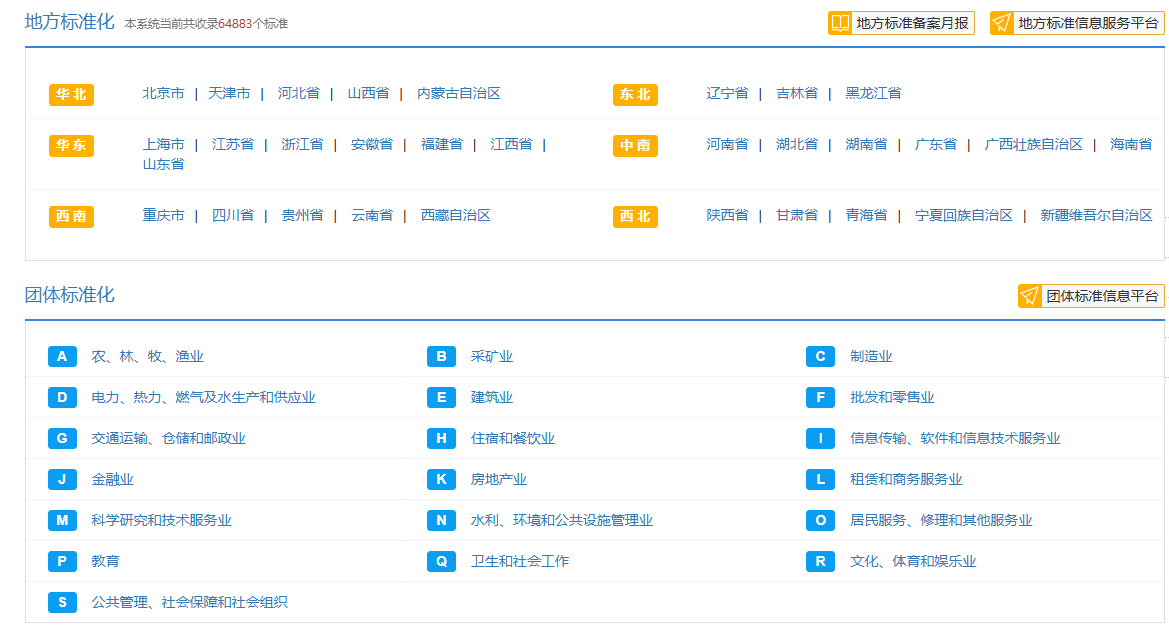Viewport: 1169px width, 633px height.
Task: Select the blue letter A category badge
Action: (62, 357)
